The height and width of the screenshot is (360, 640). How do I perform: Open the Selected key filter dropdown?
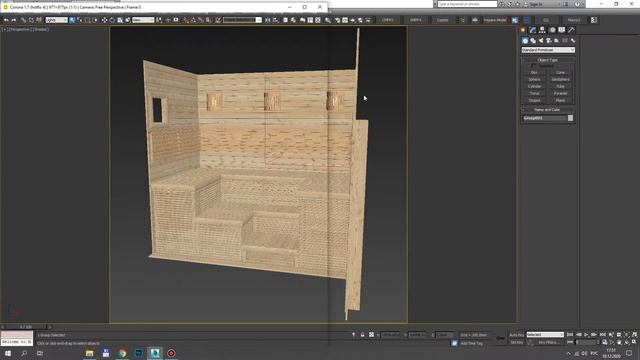pos(545,335)
